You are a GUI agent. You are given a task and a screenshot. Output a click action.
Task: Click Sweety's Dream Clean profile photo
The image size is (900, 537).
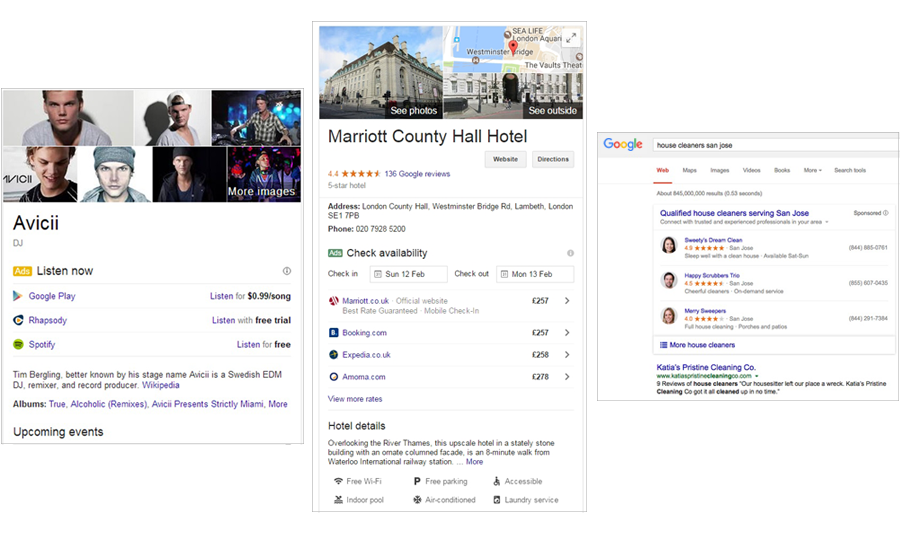coord(669,245)
